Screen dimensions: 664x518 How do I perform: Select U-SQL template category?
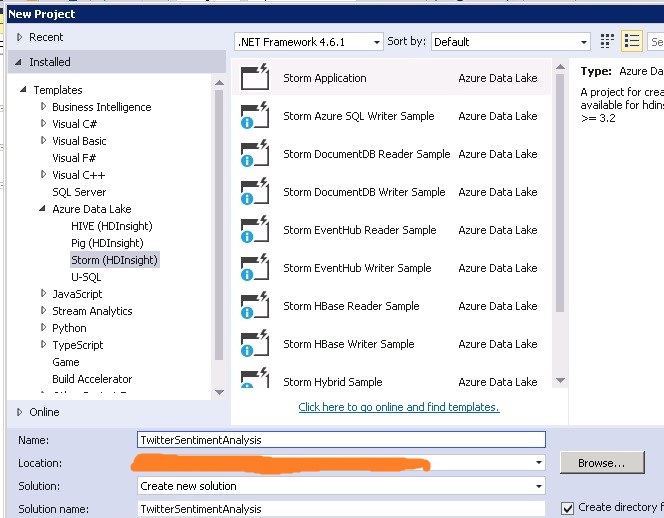[86, 277]
